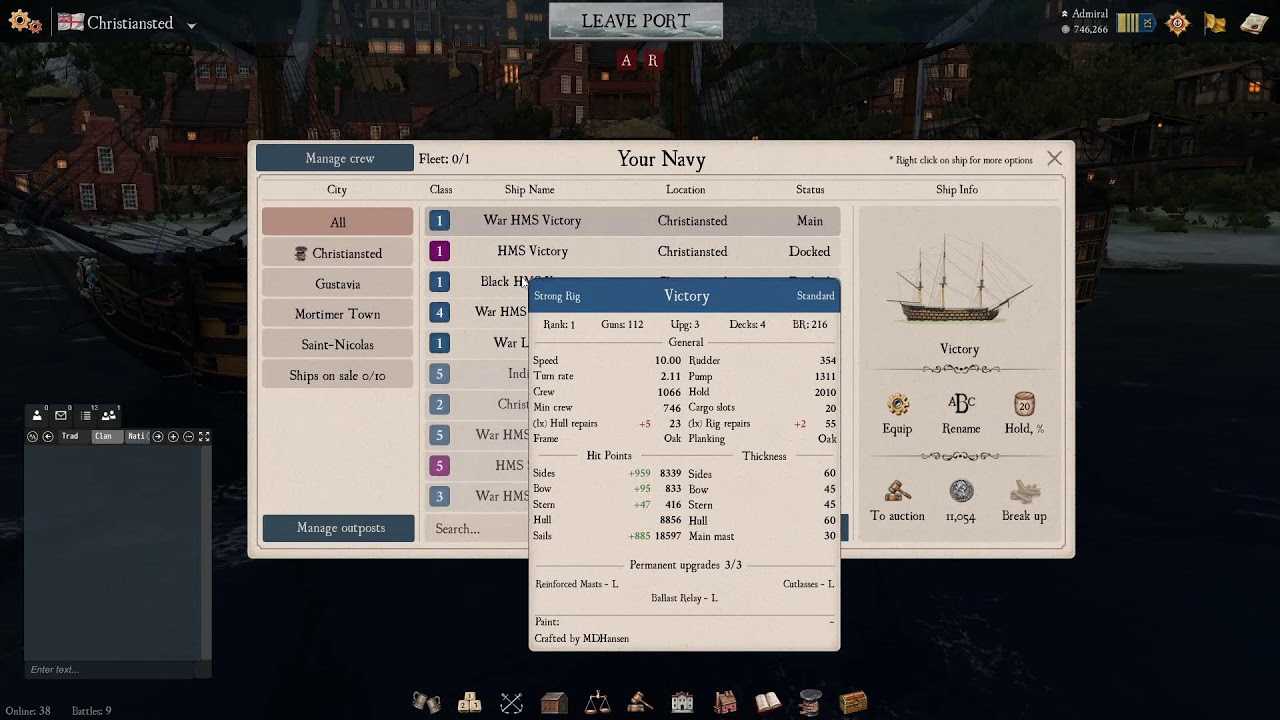
Task: Click the Hold percent barrel icon
Action: click(x=1024, y=404)
